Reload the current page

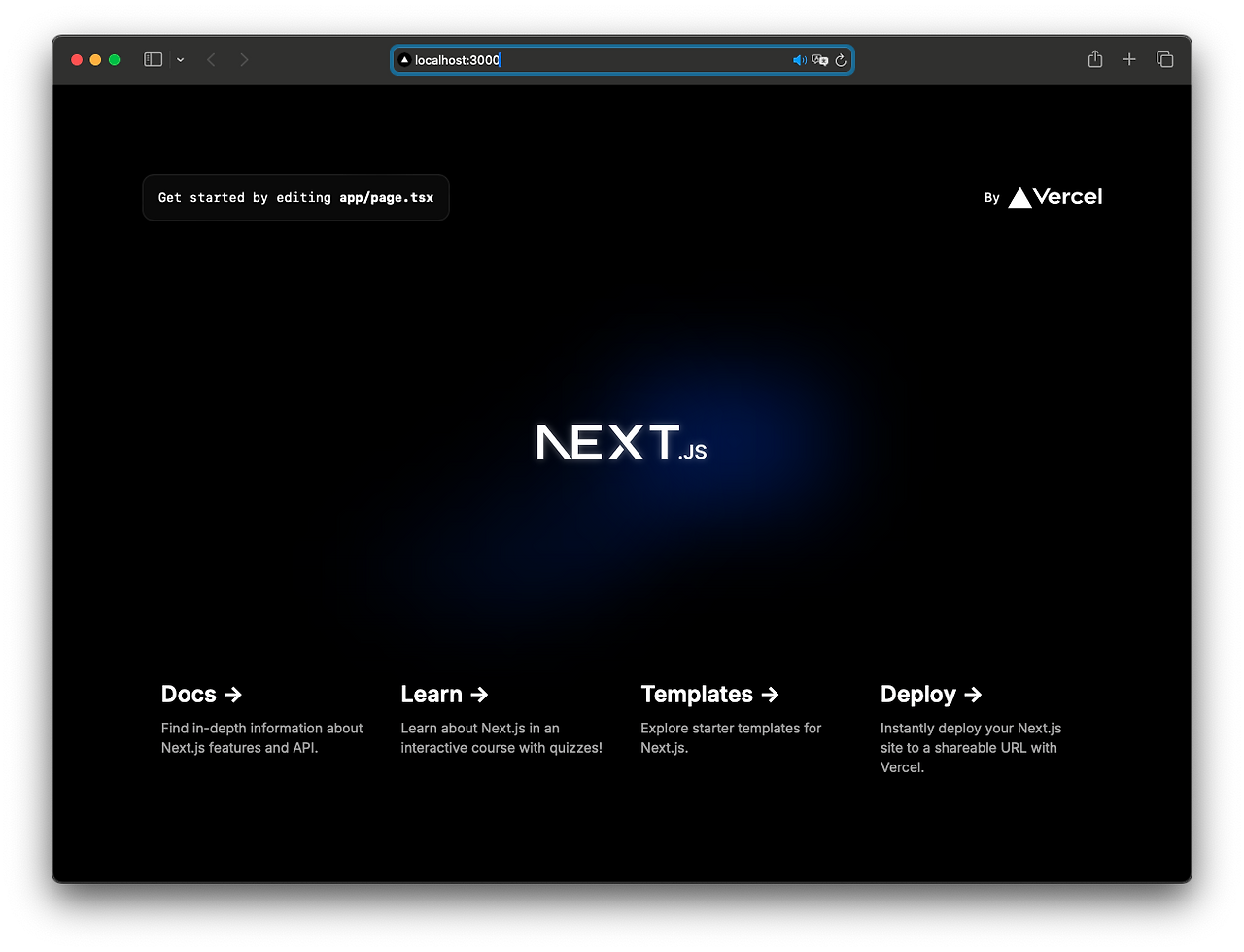(841, 60)
